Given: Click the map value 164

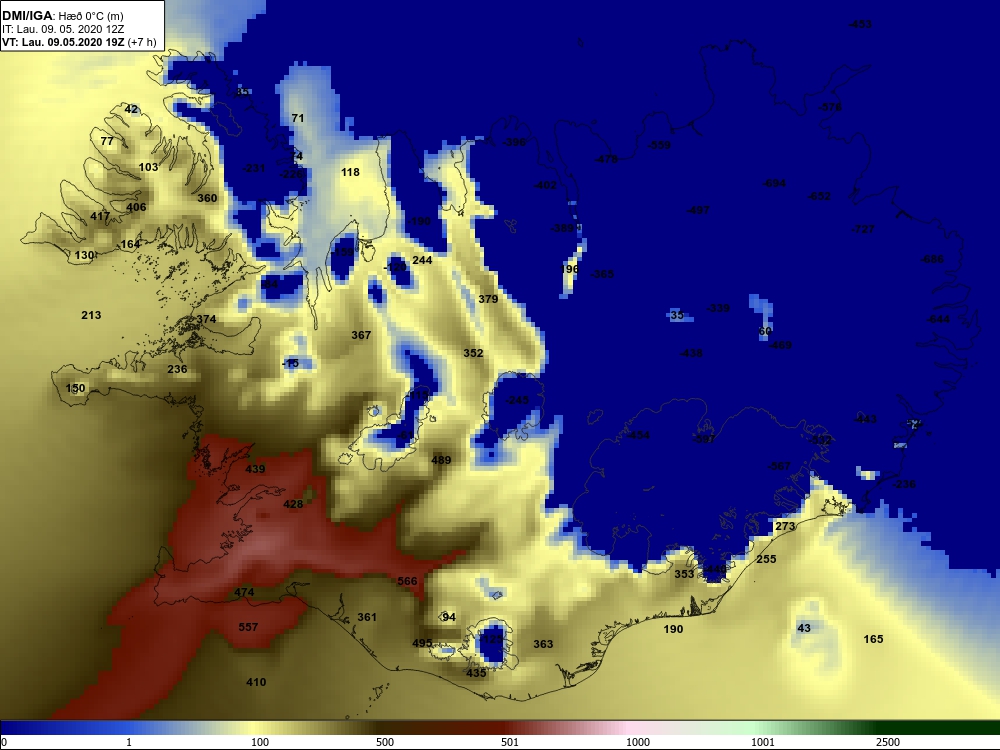Looking at the screenshot, I should pyautogui.click(x=130, y=244).
